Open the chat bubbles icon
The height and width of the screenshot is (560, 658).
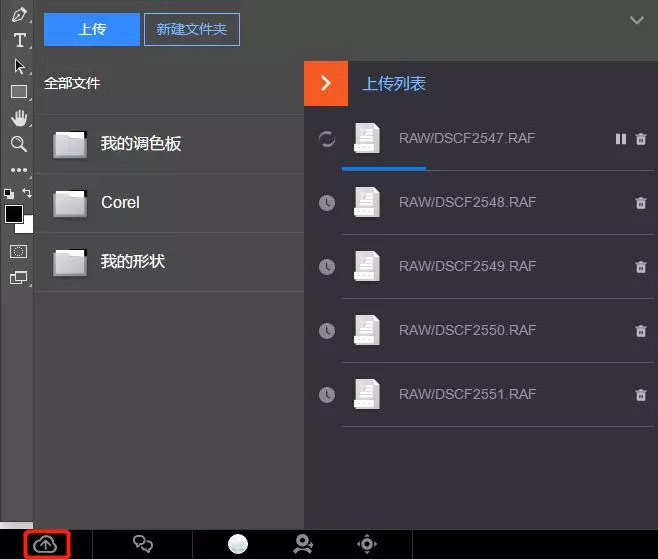click(143, 544)
